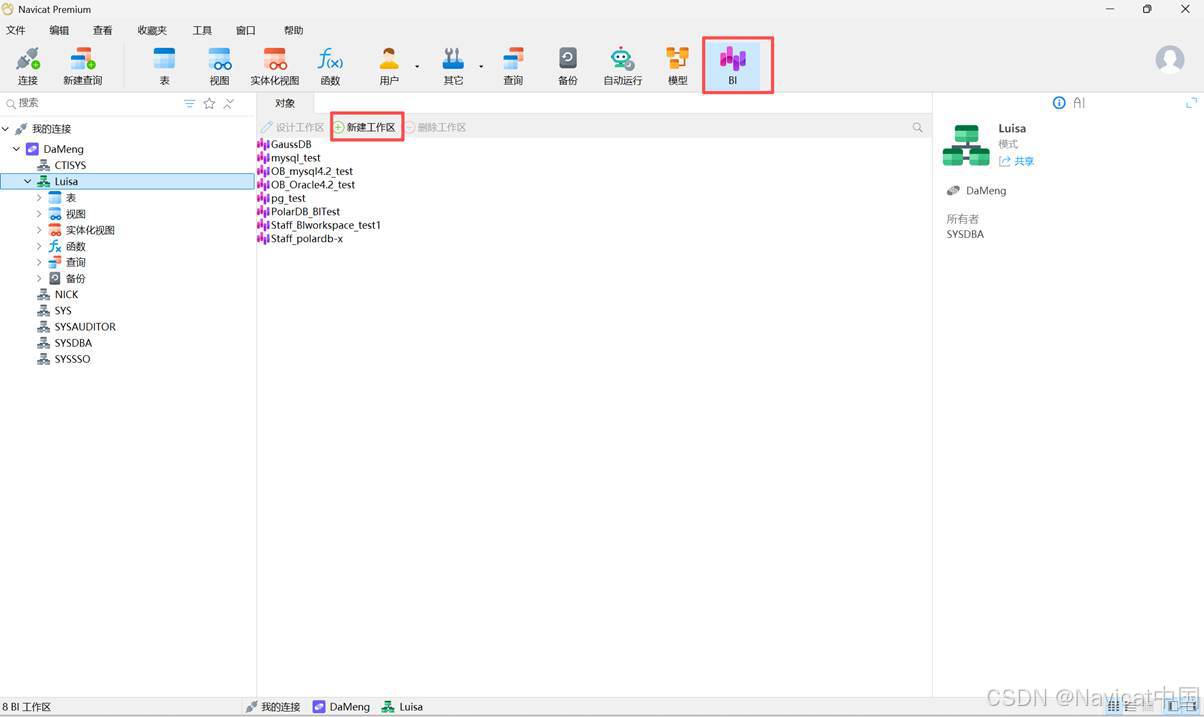Expand the 实体化视图 tree node
The image size is (1204, 717).
coord(39,230)
